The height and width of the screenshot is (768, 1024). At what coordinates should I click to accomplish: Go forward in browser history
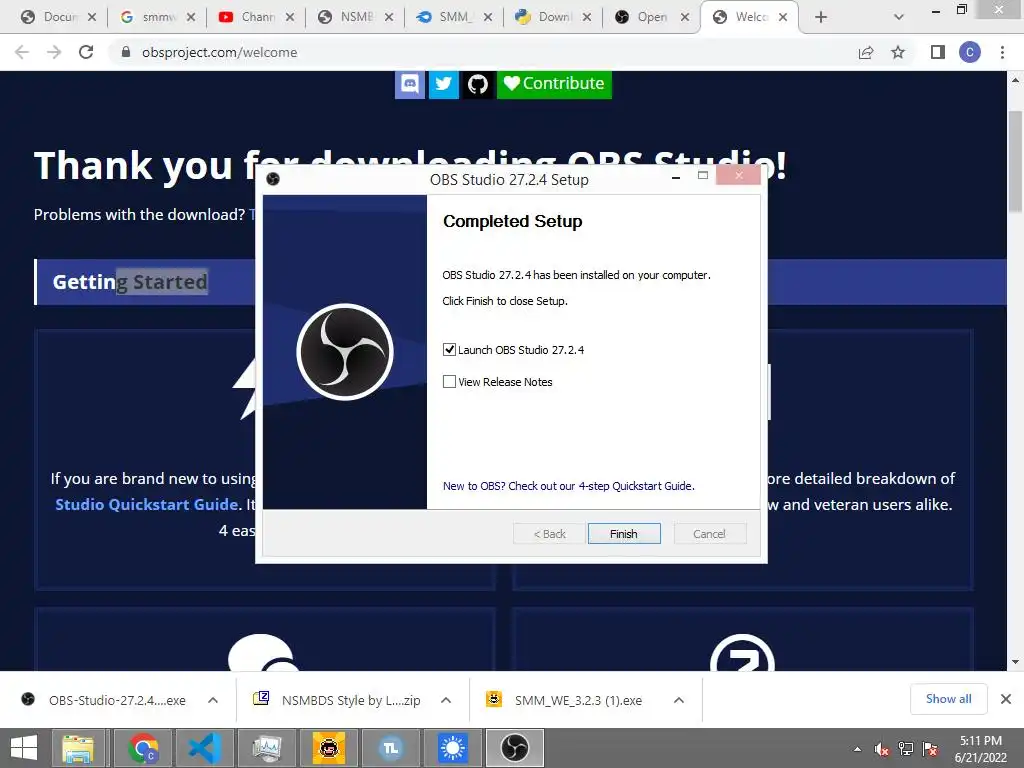click(54, 52)
